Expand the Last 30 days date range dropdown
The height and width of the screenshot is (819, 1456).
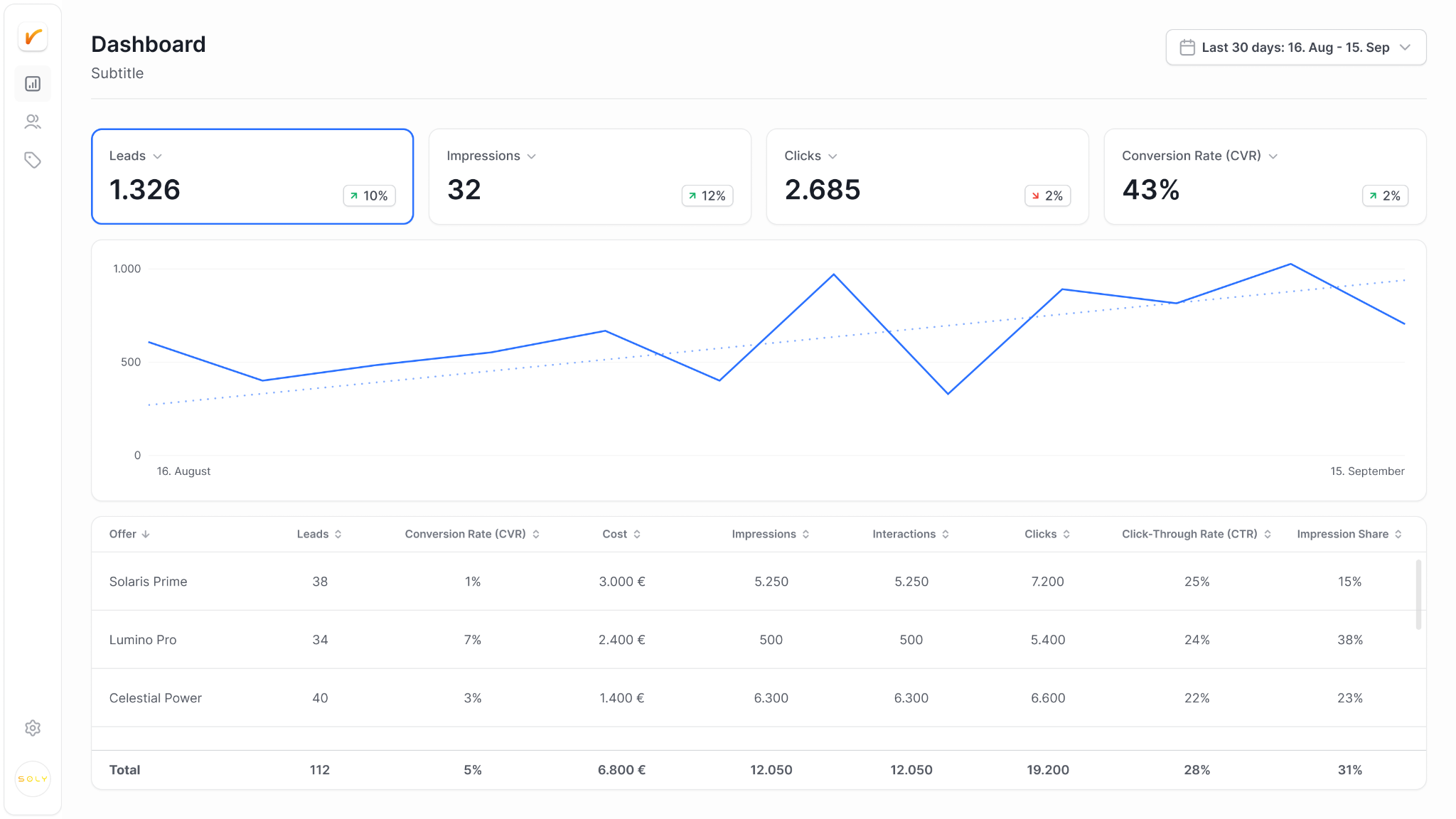pos(1296,48)
